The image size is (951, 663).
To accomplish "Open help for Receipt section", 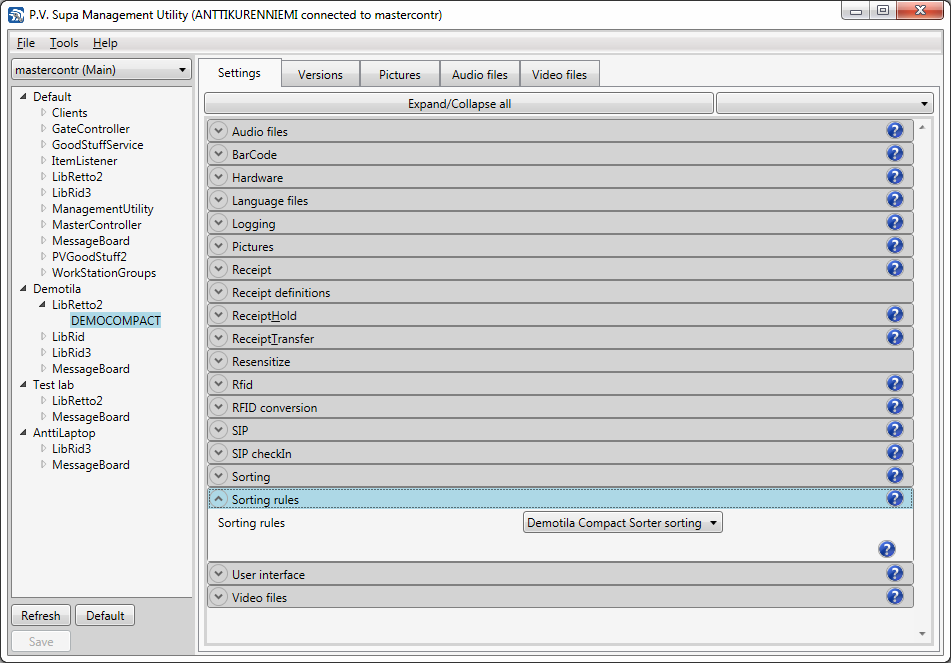I will pyautogui.click(x=895, y=269).
